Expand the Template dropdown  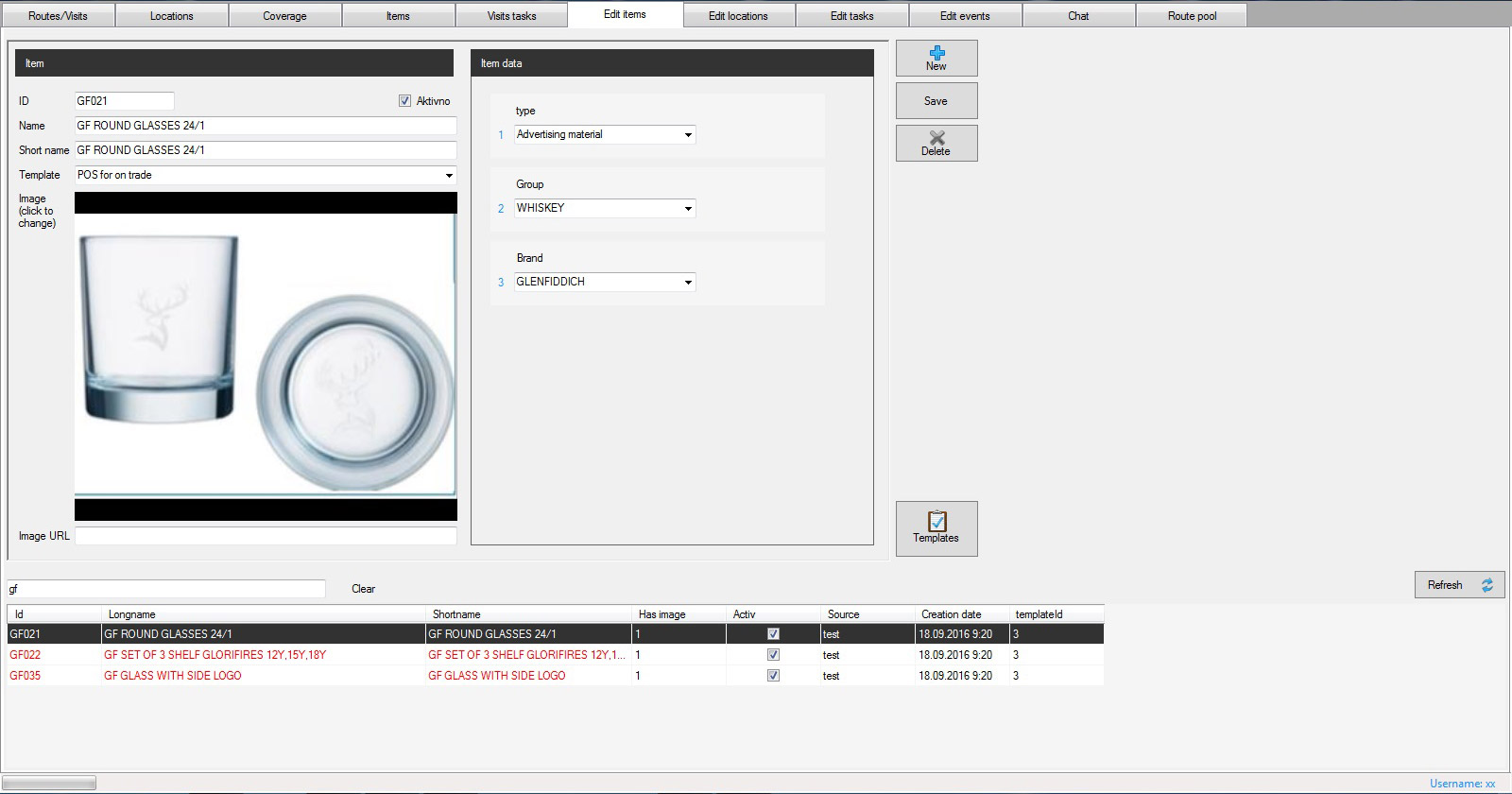pyautogui.click(x=449, y=176)
